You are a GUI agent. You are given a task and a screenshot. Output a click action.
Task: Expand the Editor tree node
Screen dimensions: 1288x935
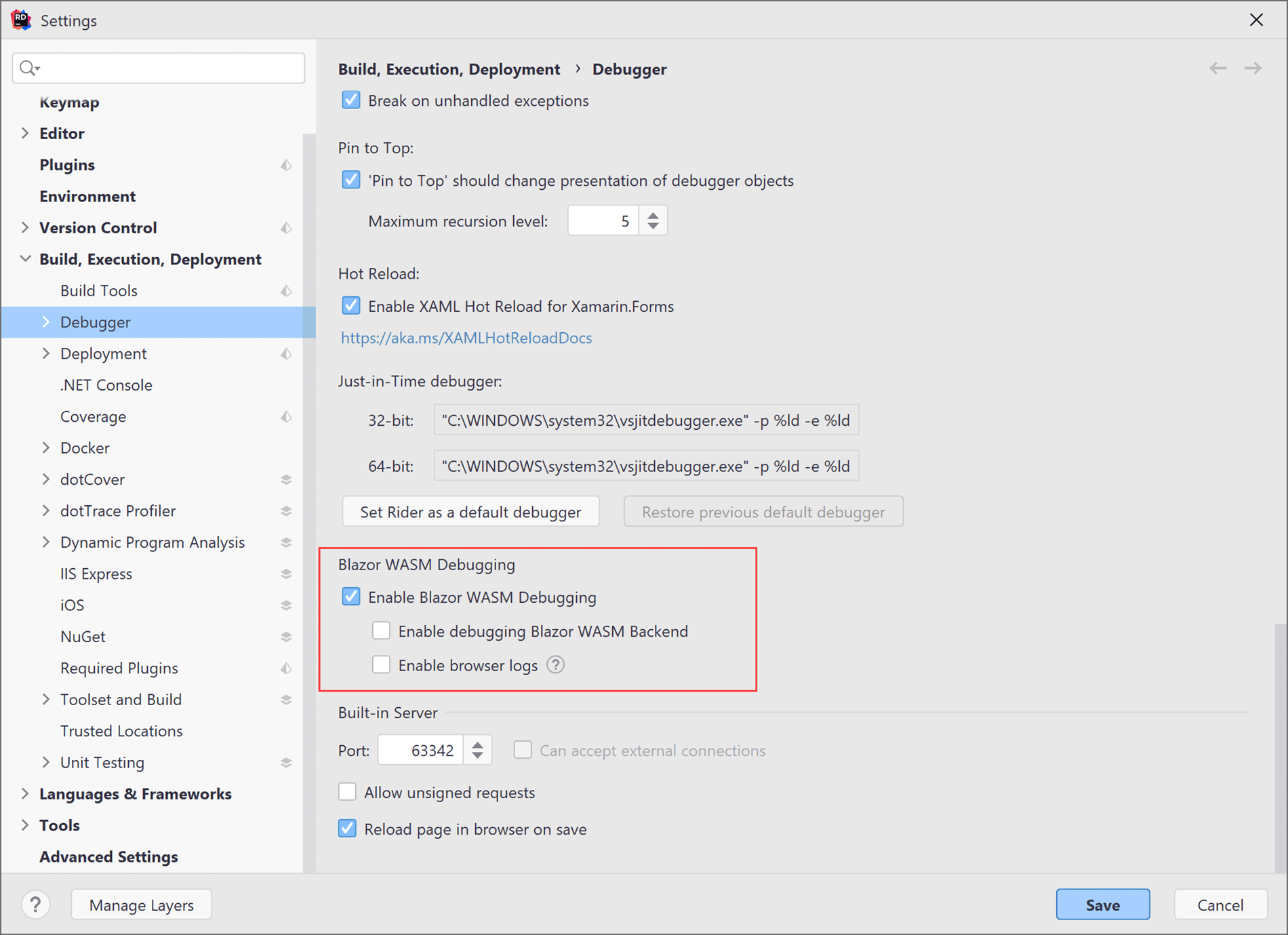[x=25, y=133]
